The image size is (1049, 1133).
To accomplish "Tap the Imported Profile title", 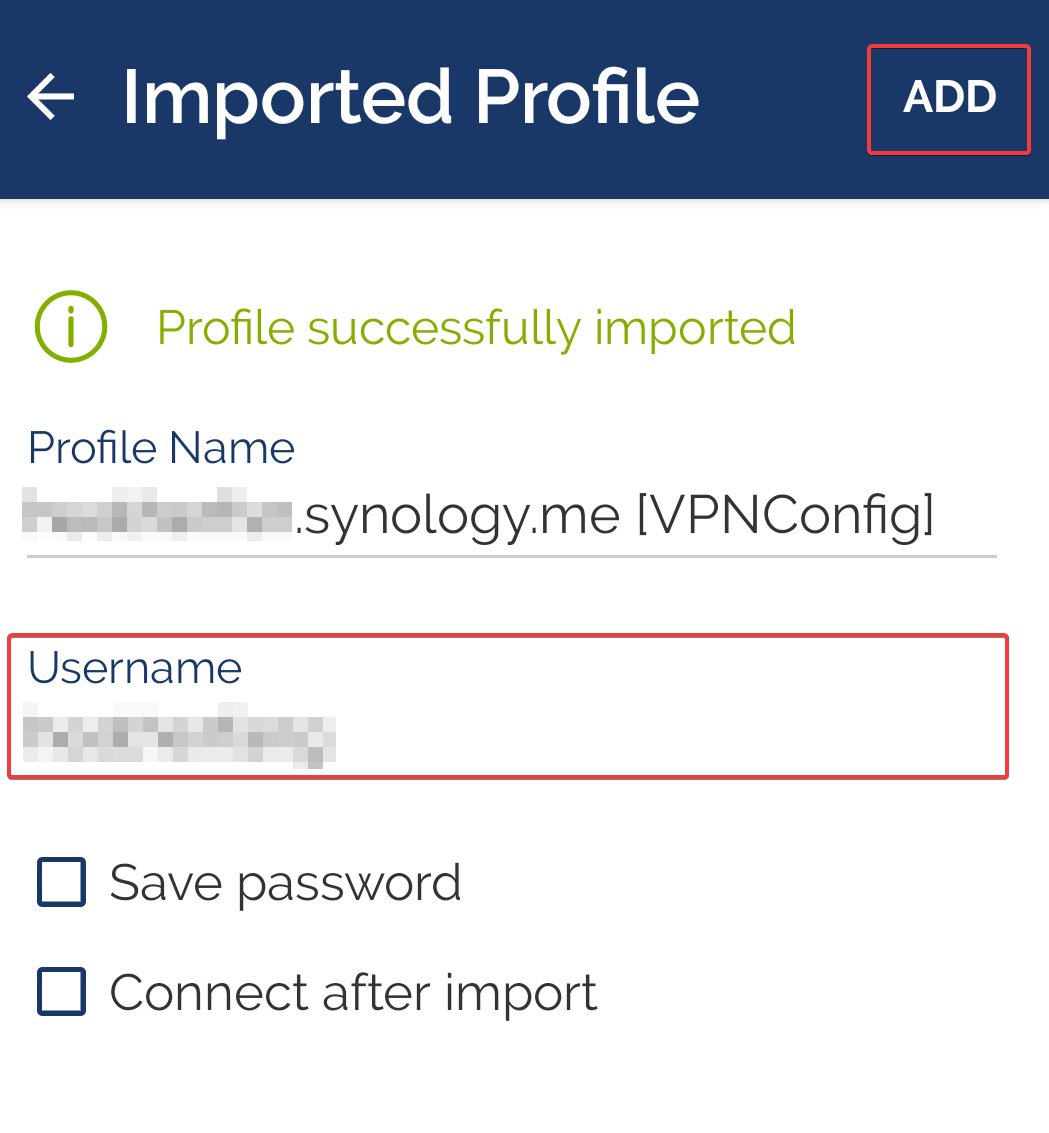I will pyautogui.click(x=410, y=95).
